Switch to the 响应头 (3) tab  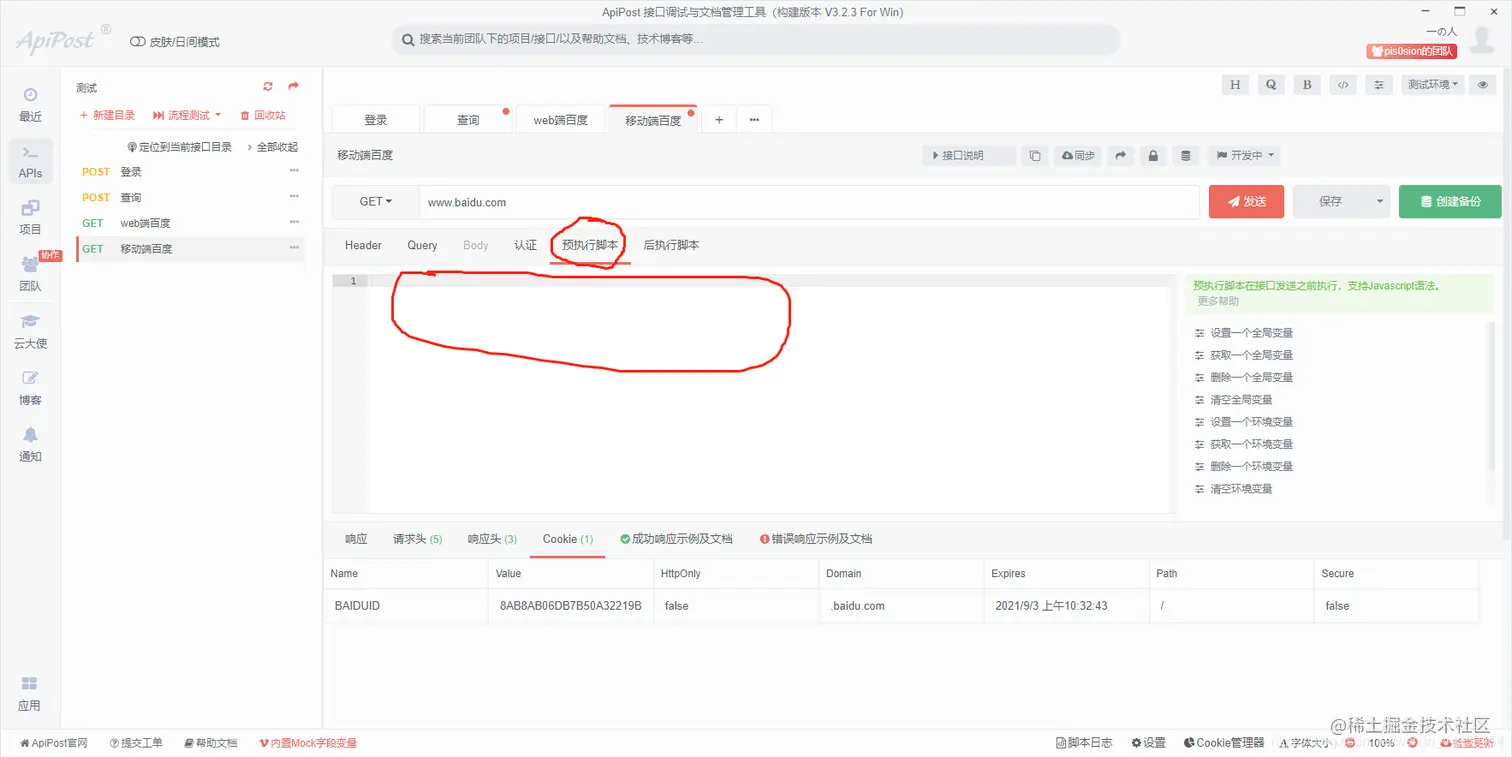492,539
